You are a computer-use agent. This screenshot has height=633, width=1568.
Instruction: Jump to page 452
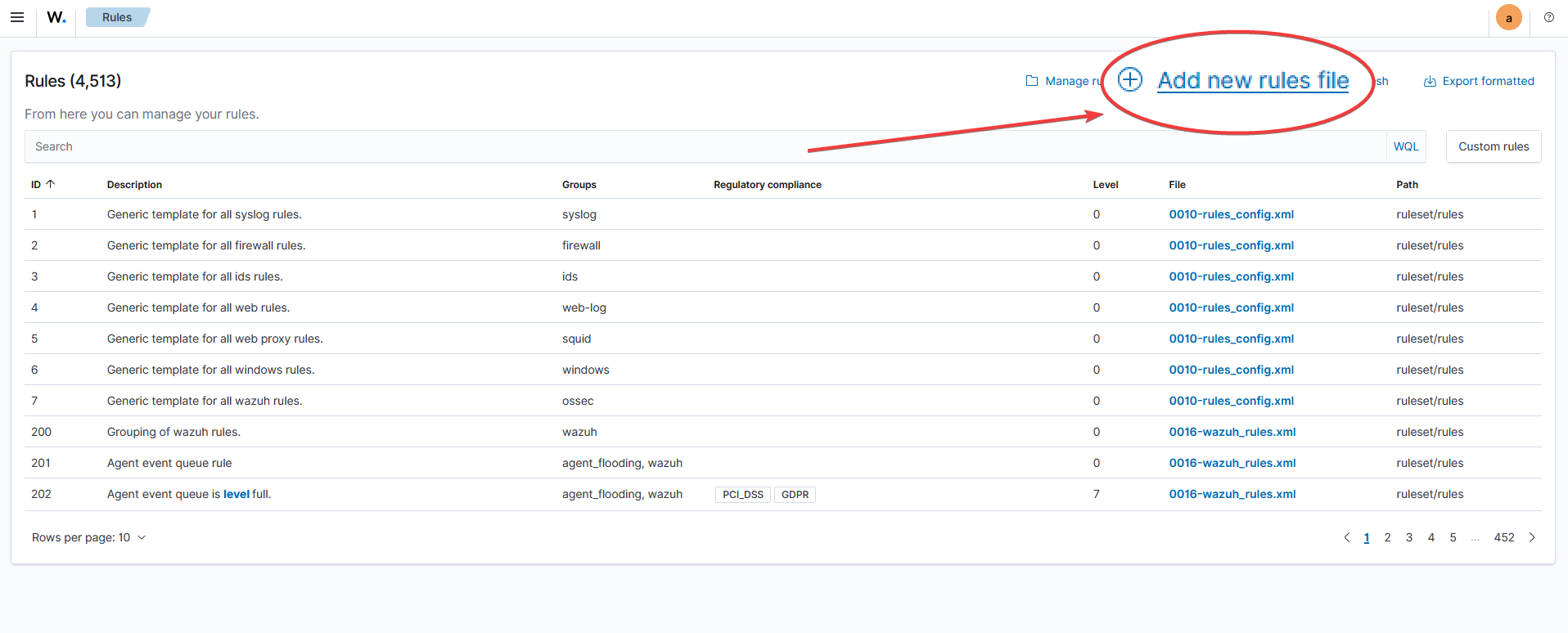pos(1503,537)
